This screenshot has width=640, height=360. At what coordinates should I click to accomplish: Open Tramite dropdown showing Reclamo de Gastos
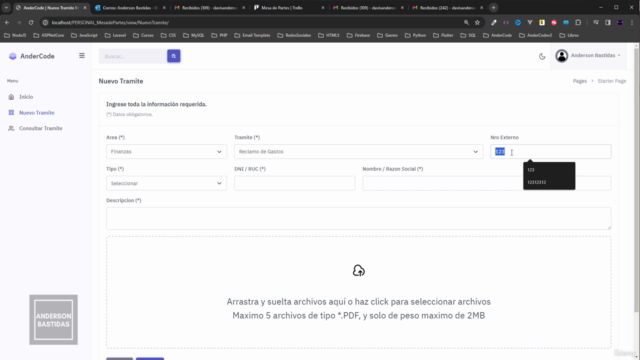pyautogui.click(x=358, y=151)
